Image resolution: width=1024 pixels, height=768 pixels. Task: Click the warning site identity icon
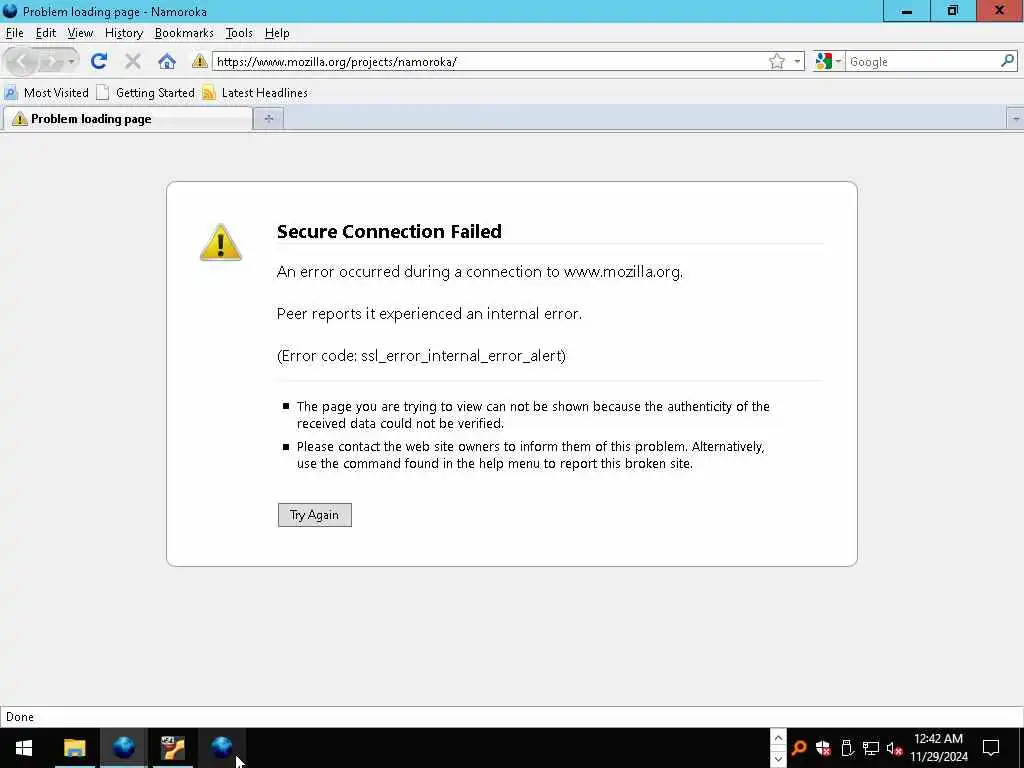point(200,61)
